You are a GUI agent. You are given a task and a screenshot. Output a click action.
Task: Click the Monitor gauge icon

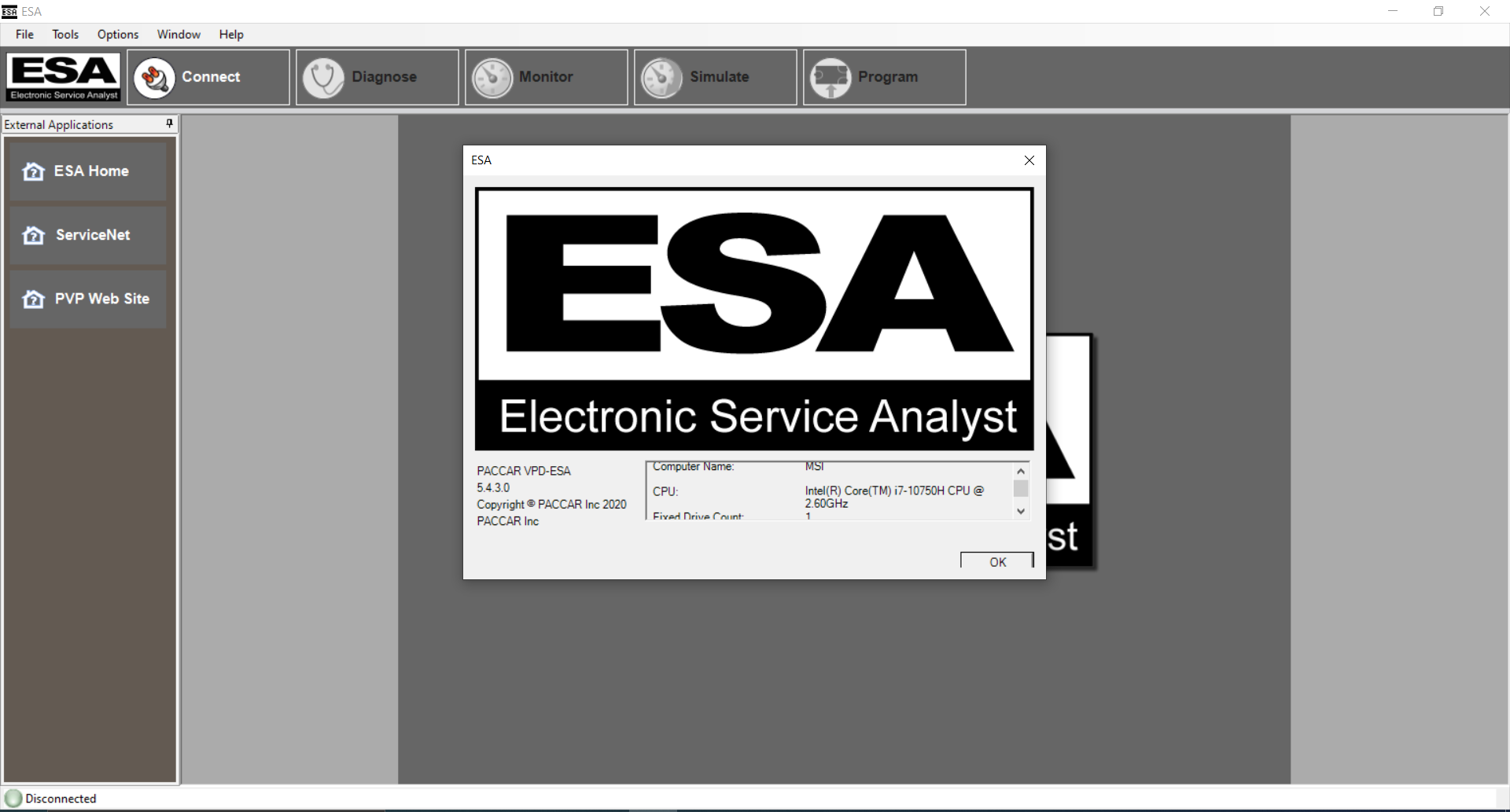click(x=492, y=77)
